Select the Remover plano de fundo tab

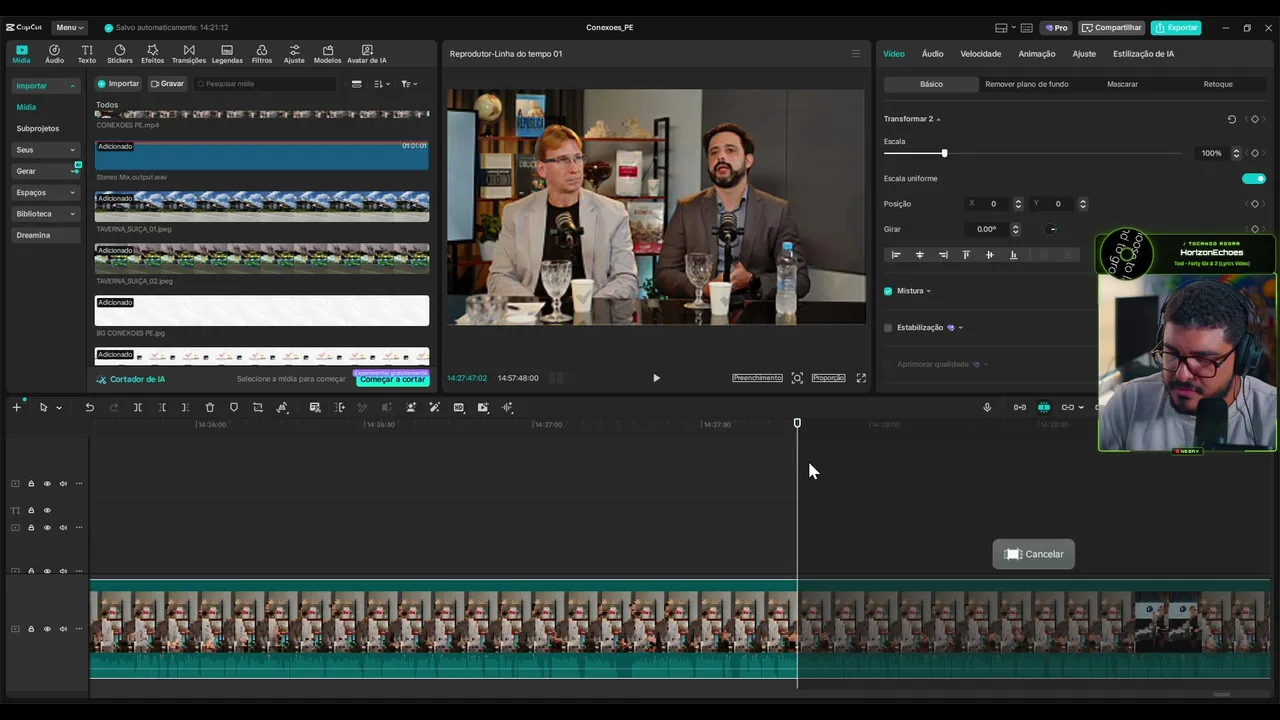pos(1027,84)
